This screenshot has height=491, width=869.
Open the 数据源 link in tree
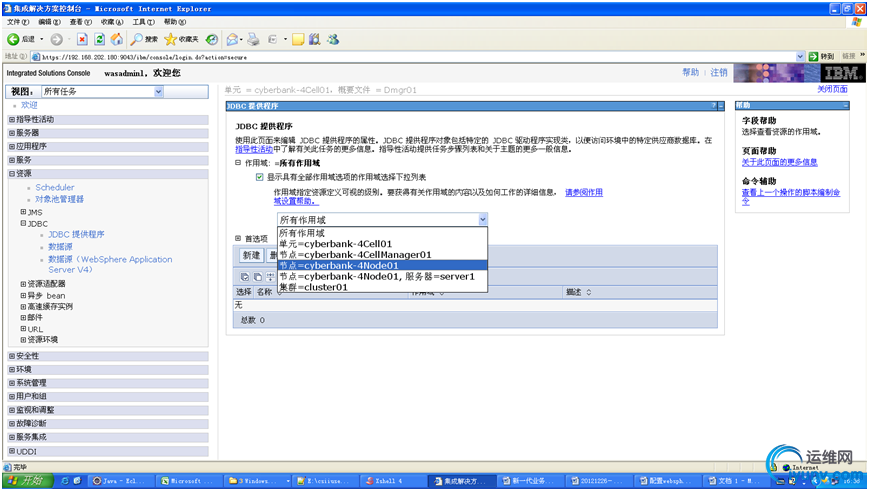60,247
